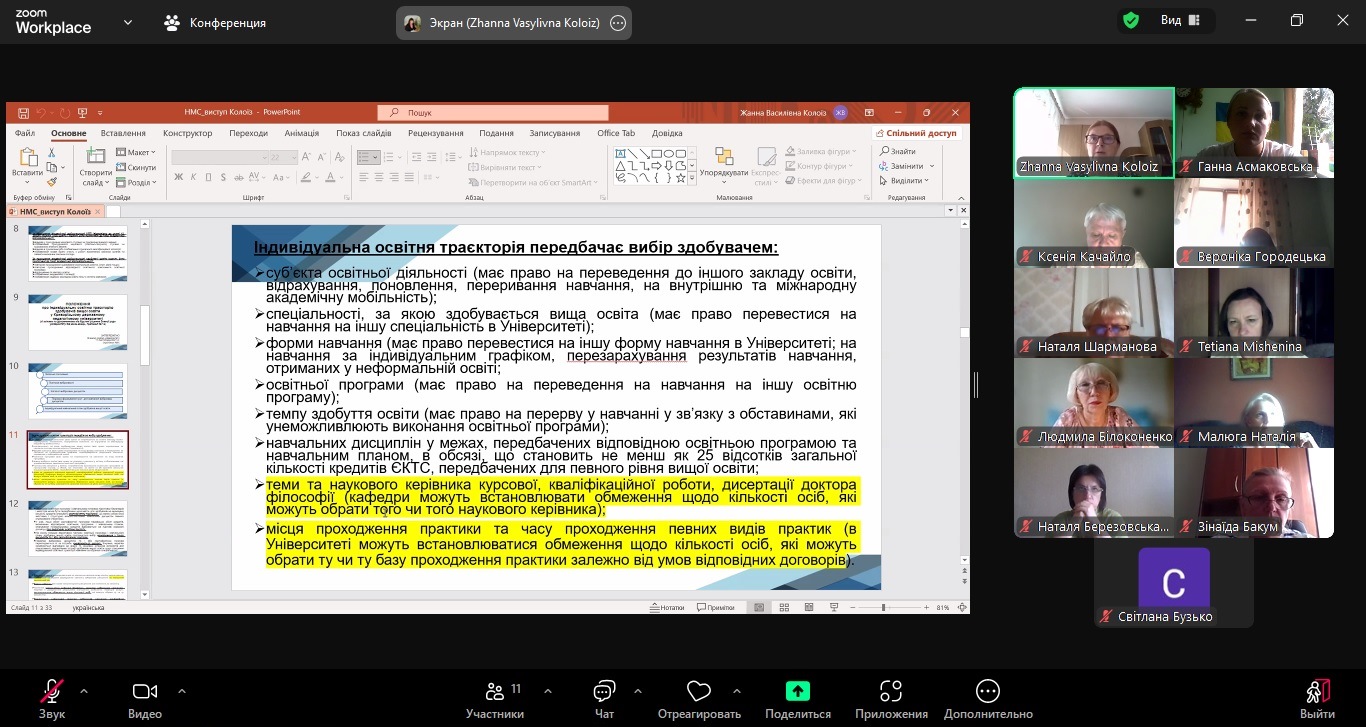Click the Скинути reset slide button

click(x=136, y=167)
